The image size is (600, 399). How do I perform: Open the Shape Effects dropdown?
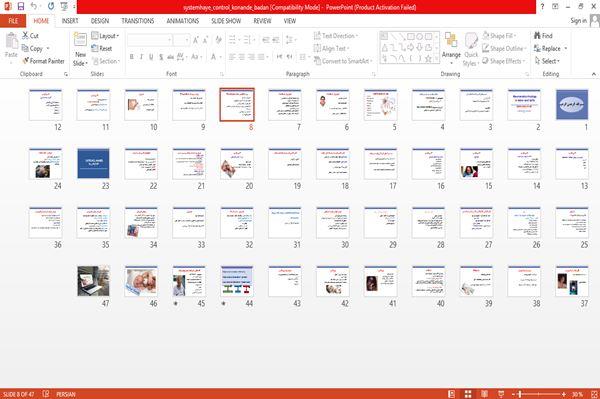pyautogui.click(x=503, y=61)
